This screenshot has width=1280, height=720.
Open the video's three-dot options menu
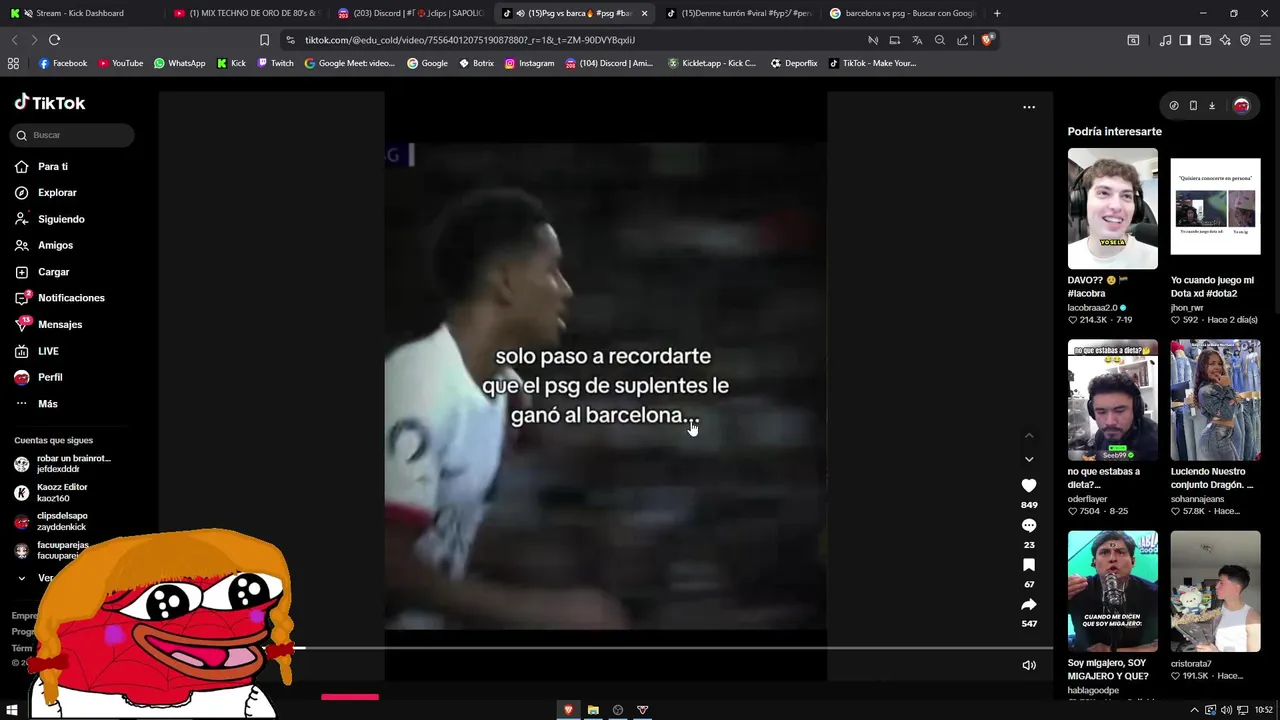pyautogui.click(x=1029, y=107)
